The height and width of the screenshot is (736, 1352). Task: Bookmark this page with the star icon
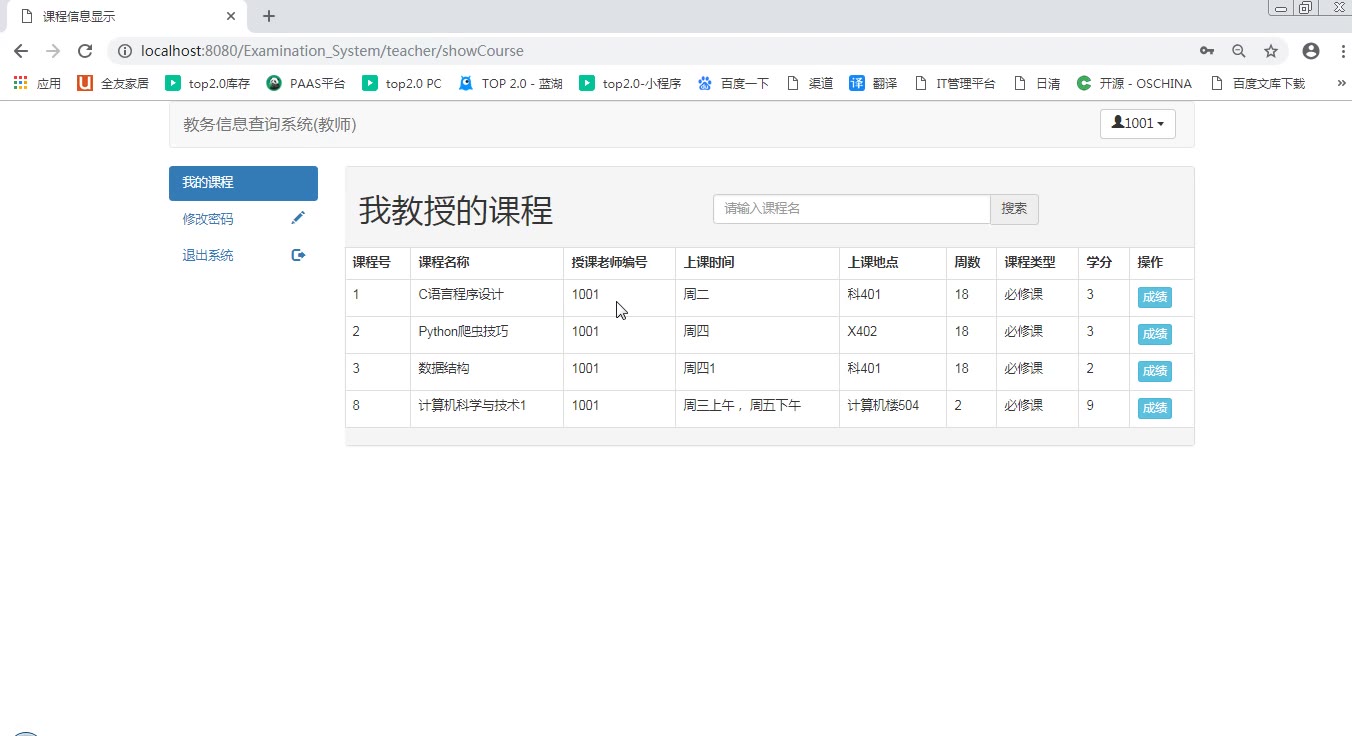[1271, 51]
